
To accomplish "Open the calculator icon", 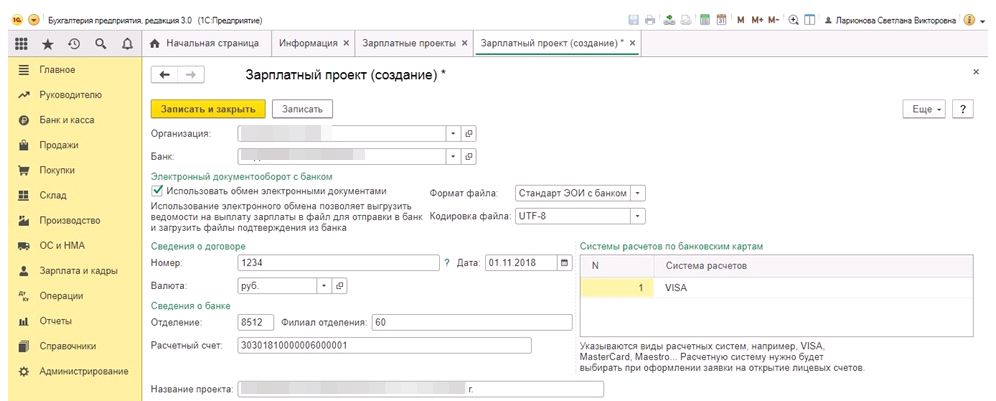I will point(704,20).
